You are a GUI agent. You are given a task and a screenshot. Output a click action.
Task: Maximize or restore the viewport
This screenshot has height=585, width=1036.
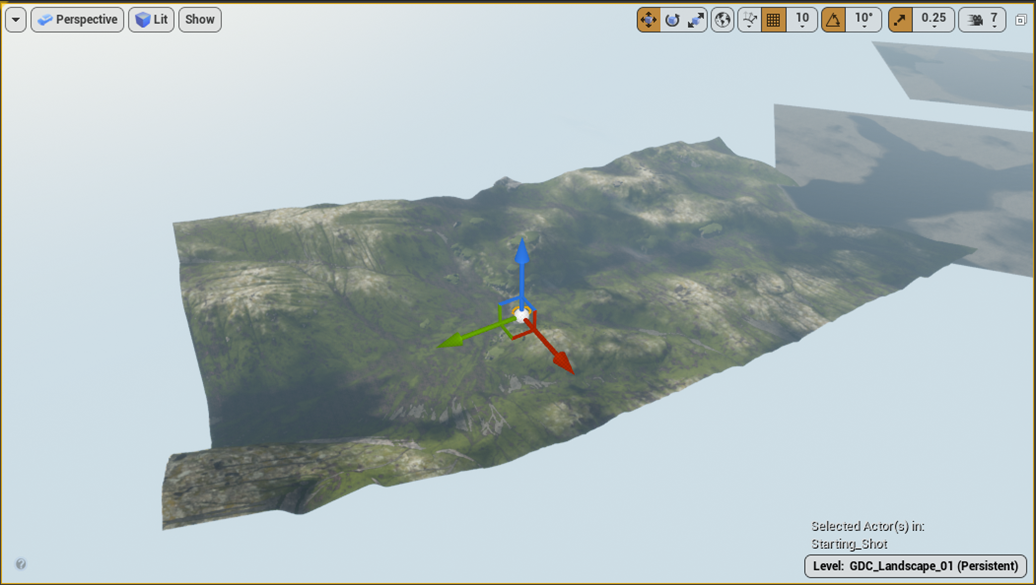[1020, 20]
